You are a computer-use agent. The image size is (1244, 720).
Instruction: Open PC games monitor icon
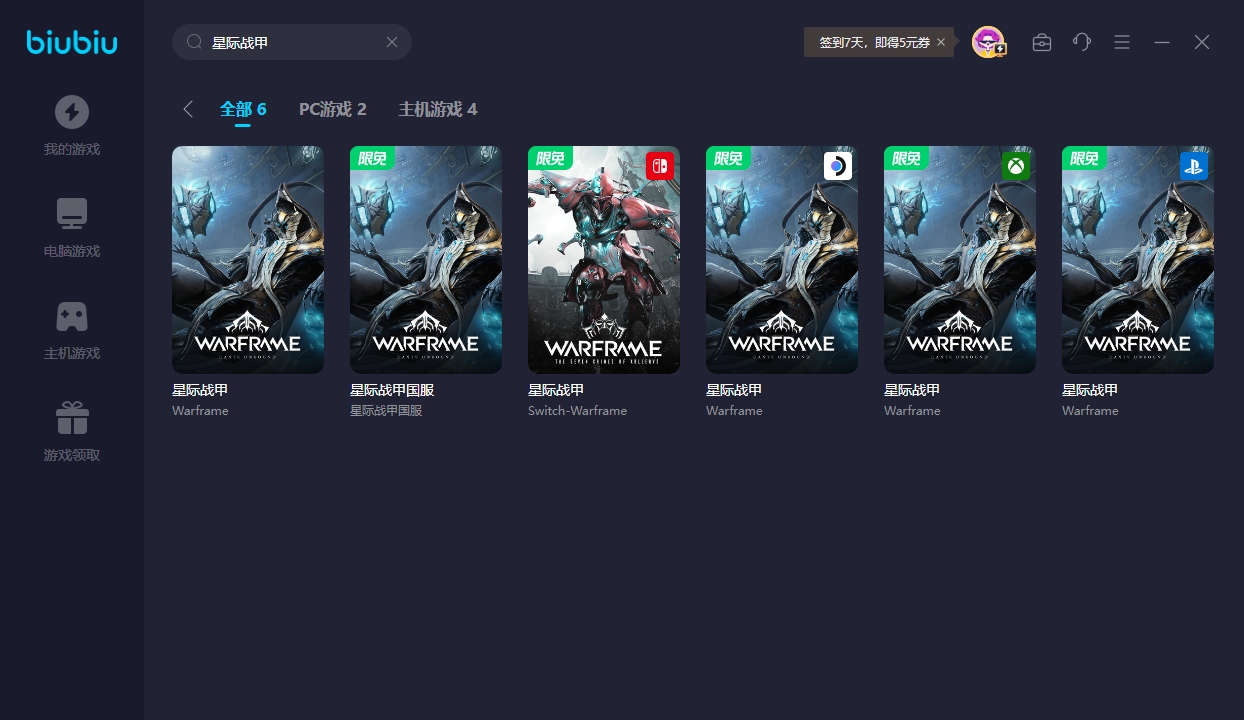pyautogui.click(x=72, y=214)
